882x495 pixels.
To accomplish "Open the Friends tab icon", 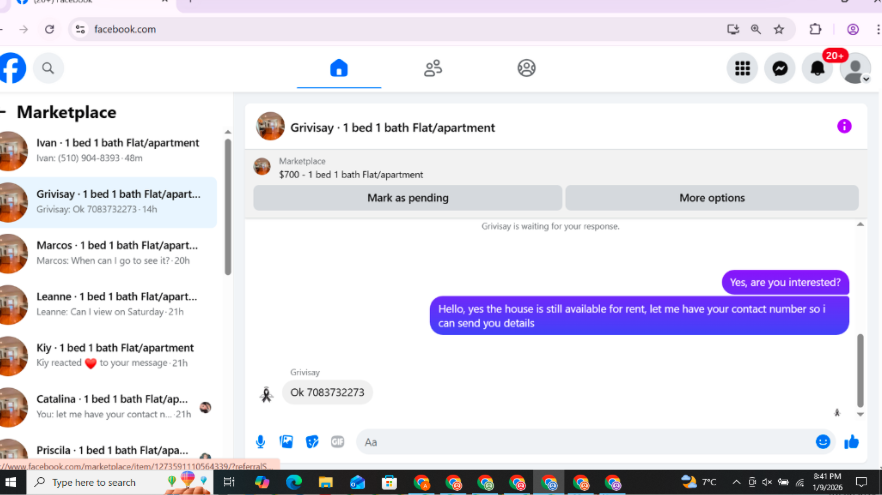I will [x=433, y=68].
